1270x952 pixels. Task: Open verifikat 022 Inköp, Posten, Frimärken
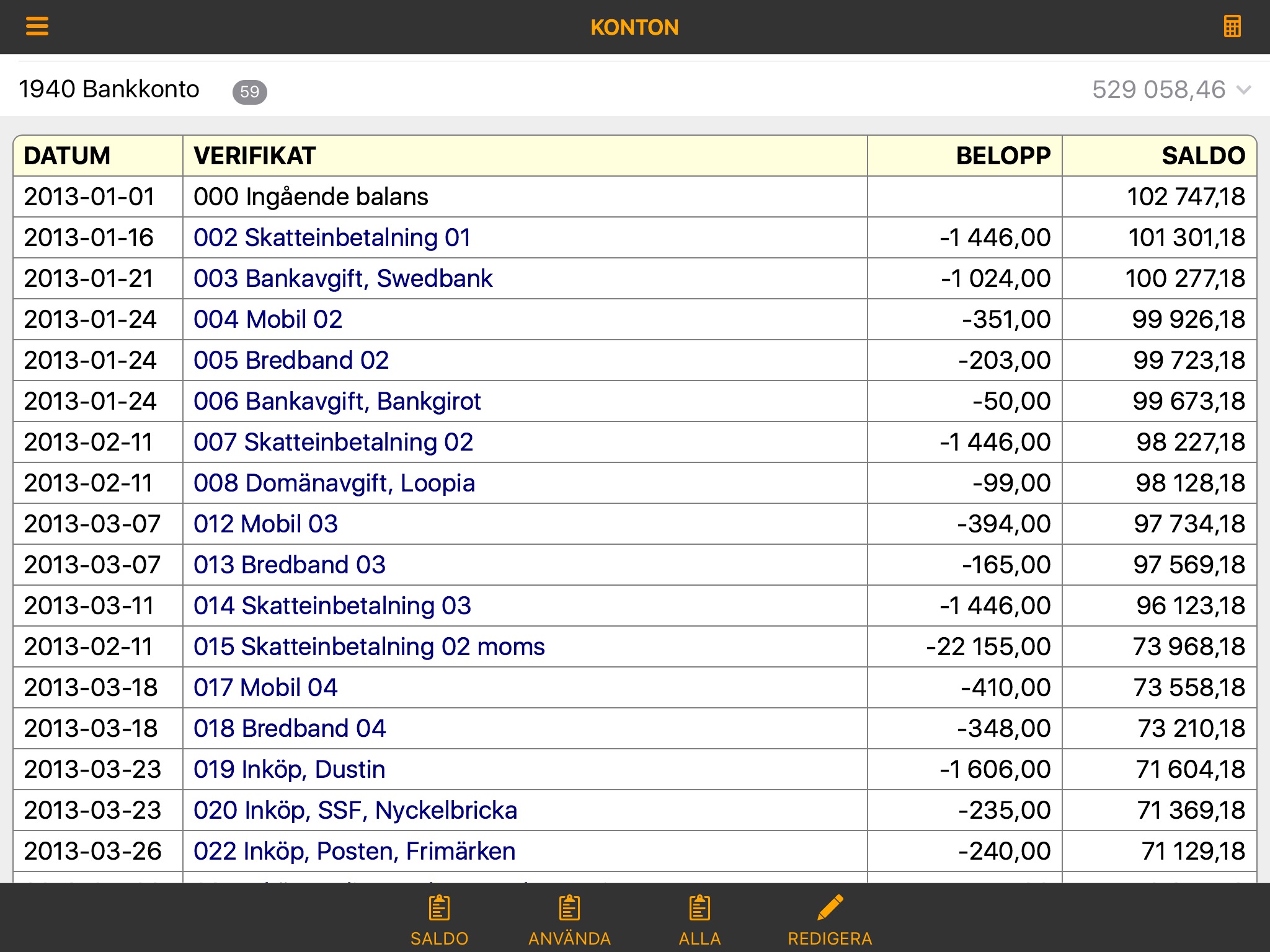tap(355, 851)
